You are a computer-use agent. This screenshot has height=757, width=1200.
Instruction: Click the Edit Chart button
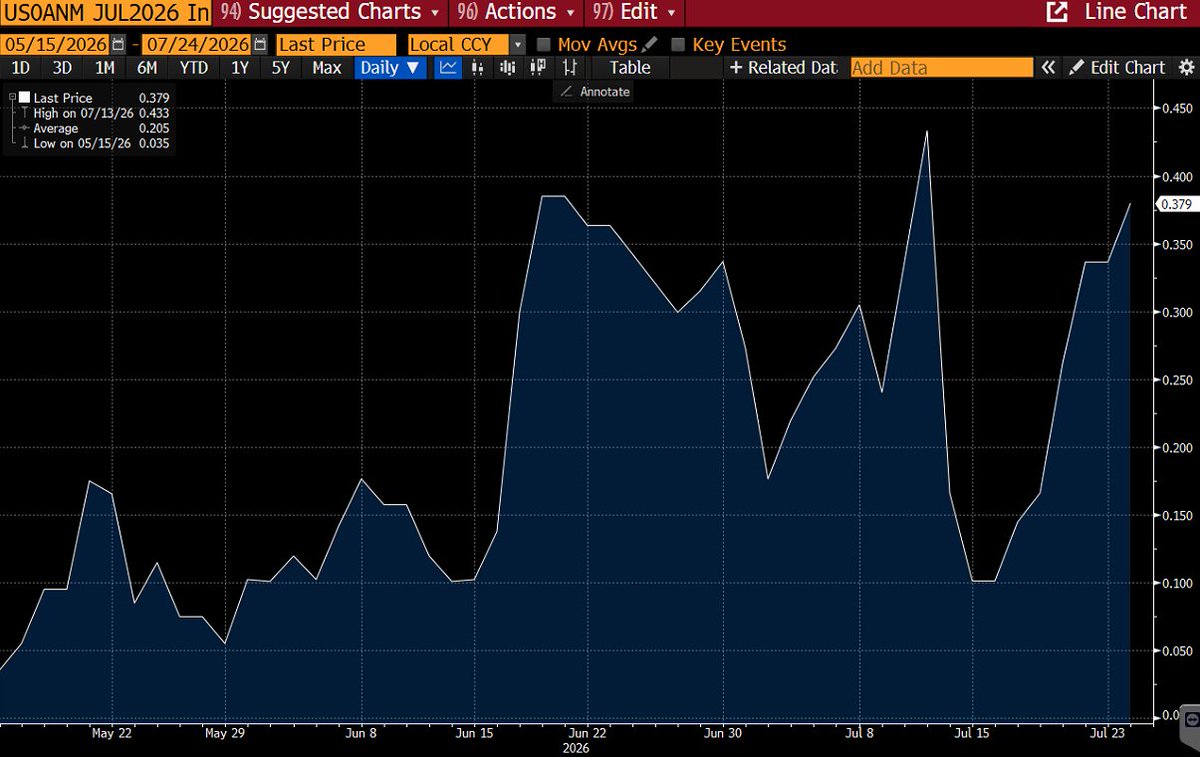pos(1117,67)
